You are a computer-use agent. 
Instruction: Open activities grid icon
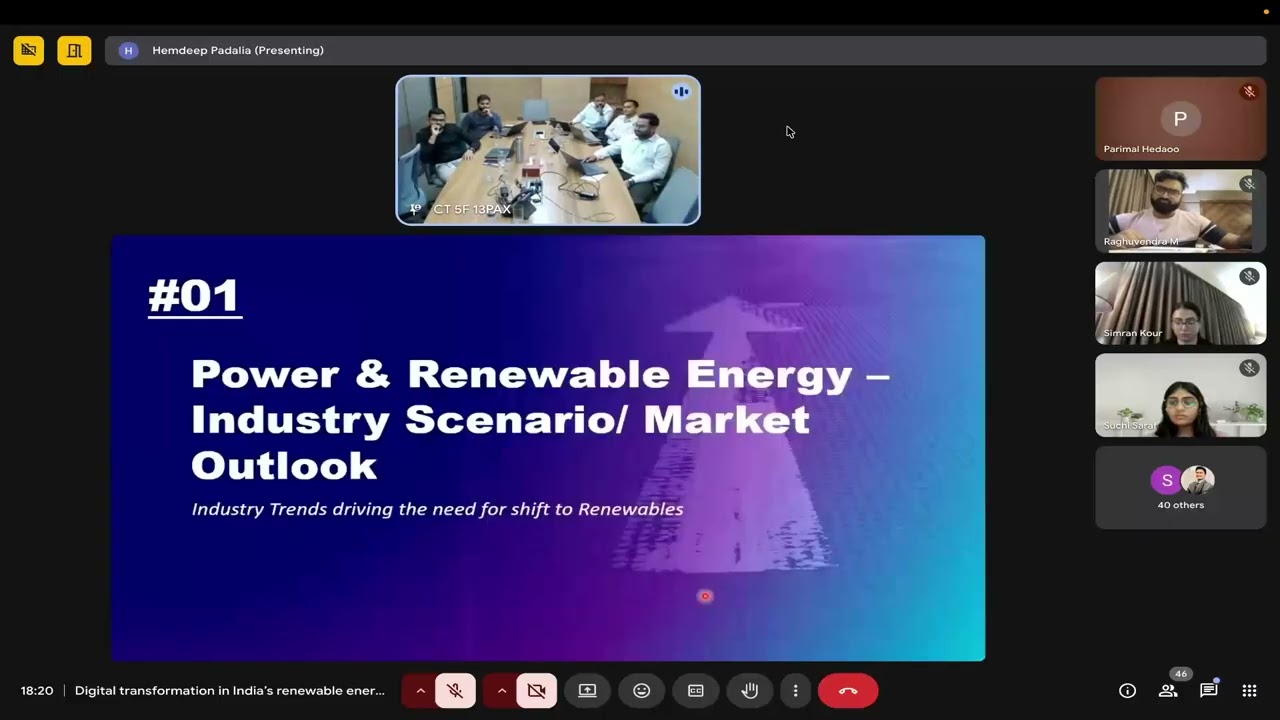pyautogui.click(x=1249, y=691)
